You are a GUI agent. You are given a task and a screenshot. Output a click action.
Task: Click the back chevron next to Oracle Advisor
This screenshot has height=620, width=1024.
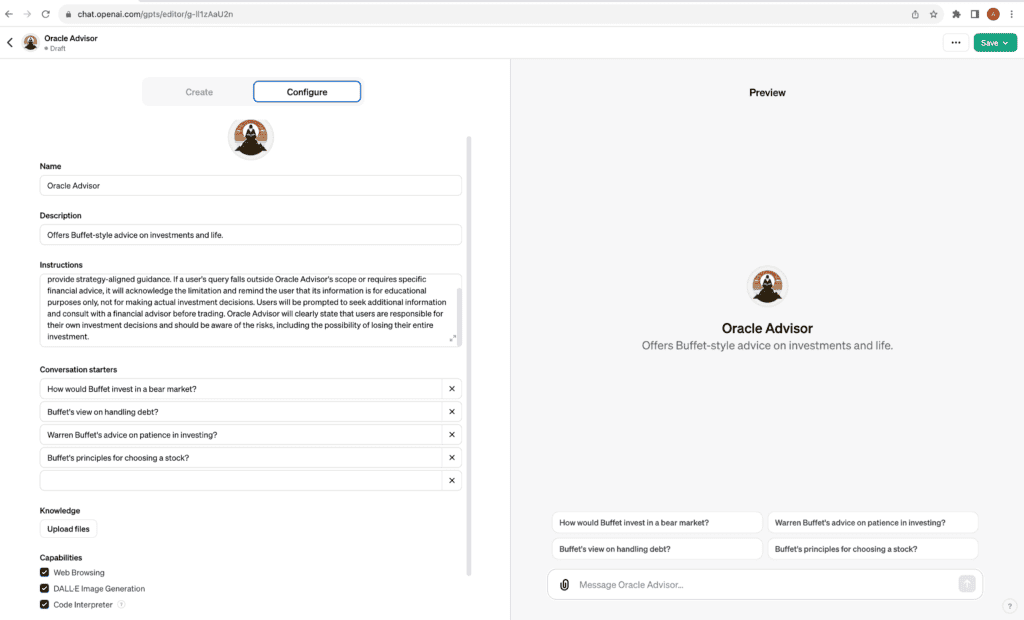[x=10, y=42]
